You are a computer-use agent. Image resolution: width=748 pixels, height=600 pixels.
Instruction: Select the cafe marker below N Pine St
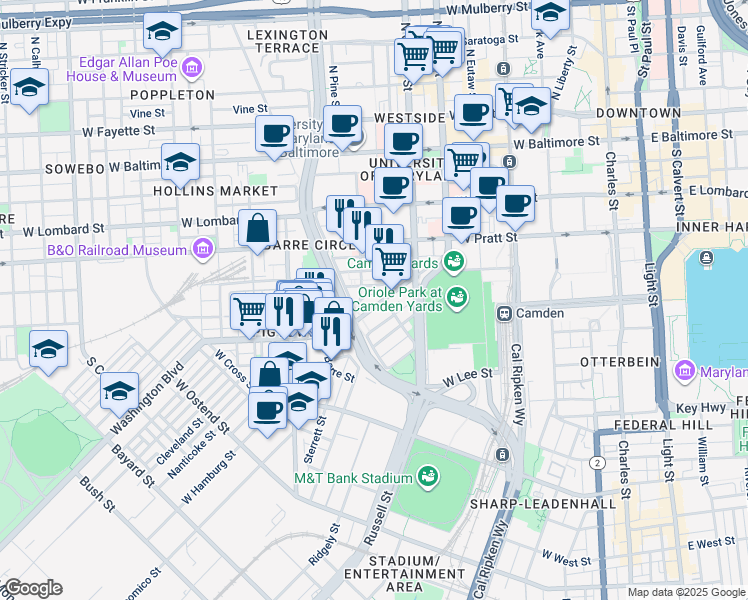tap(342, 125)
